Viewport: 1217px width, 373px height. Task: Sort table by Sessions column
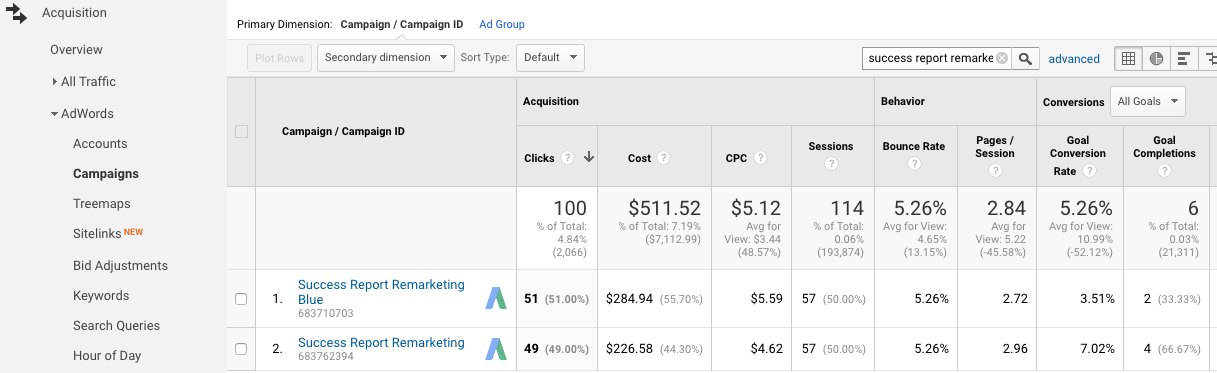830,146
